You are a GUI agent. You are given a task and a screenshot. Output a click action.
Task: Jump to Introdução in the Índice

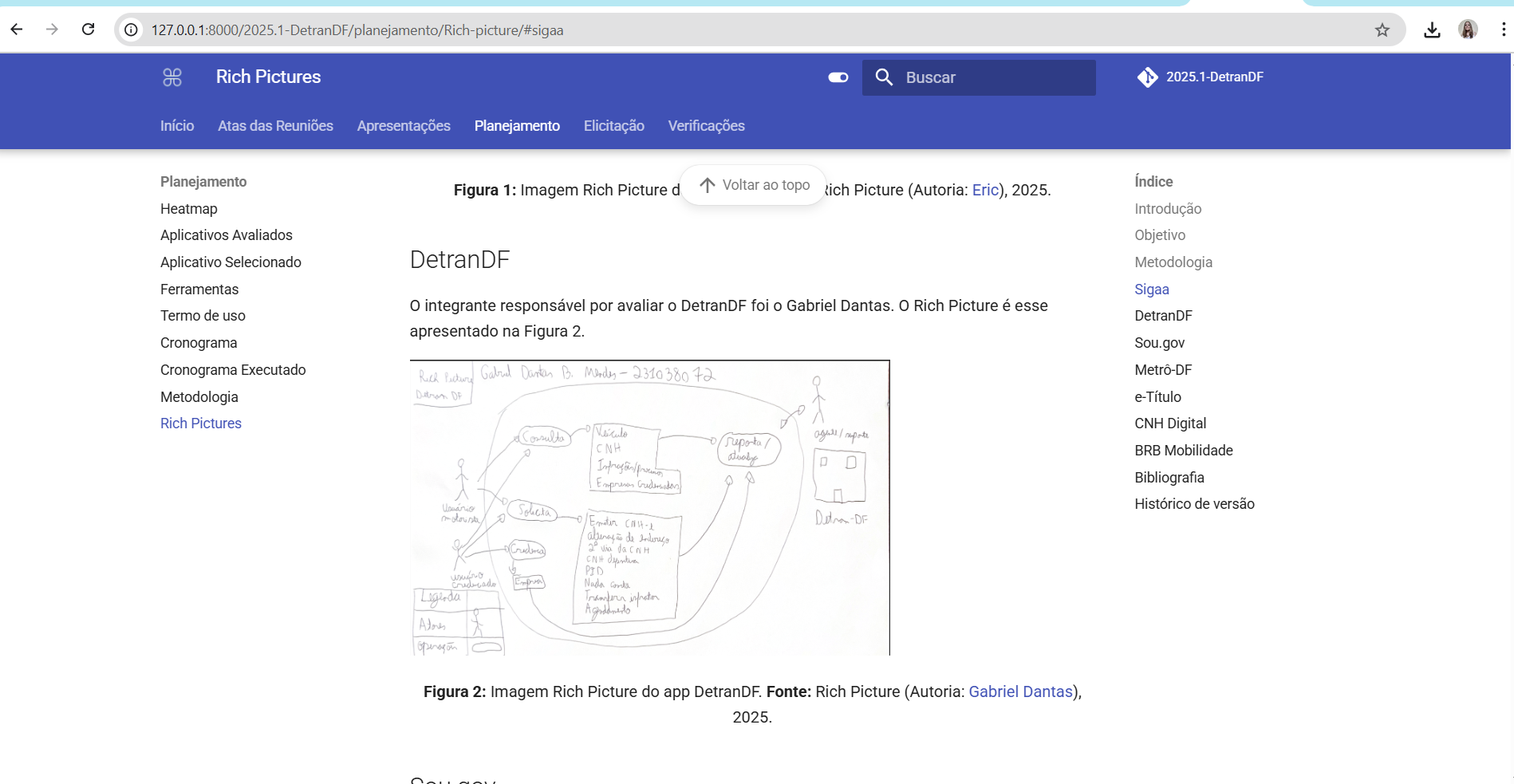[1168, 209]
